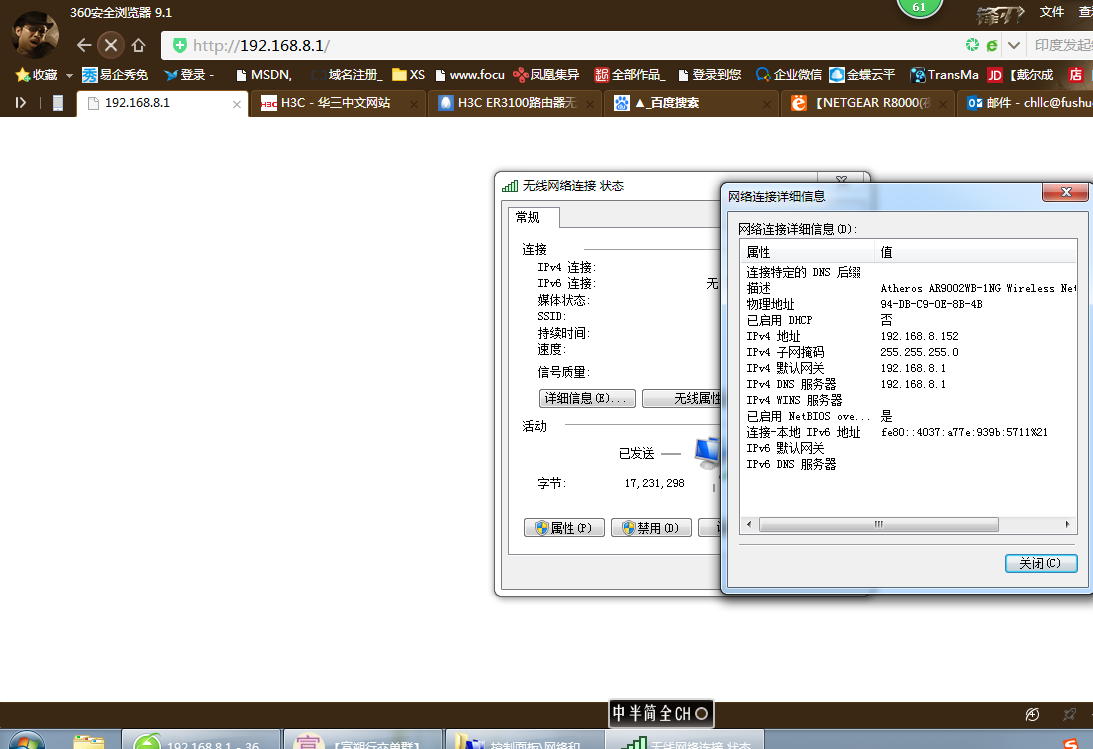Select the 已启用 DHCP row
Image resolution: width=1093 pixels, height=749 pixels.
click(x=909, y=320)
